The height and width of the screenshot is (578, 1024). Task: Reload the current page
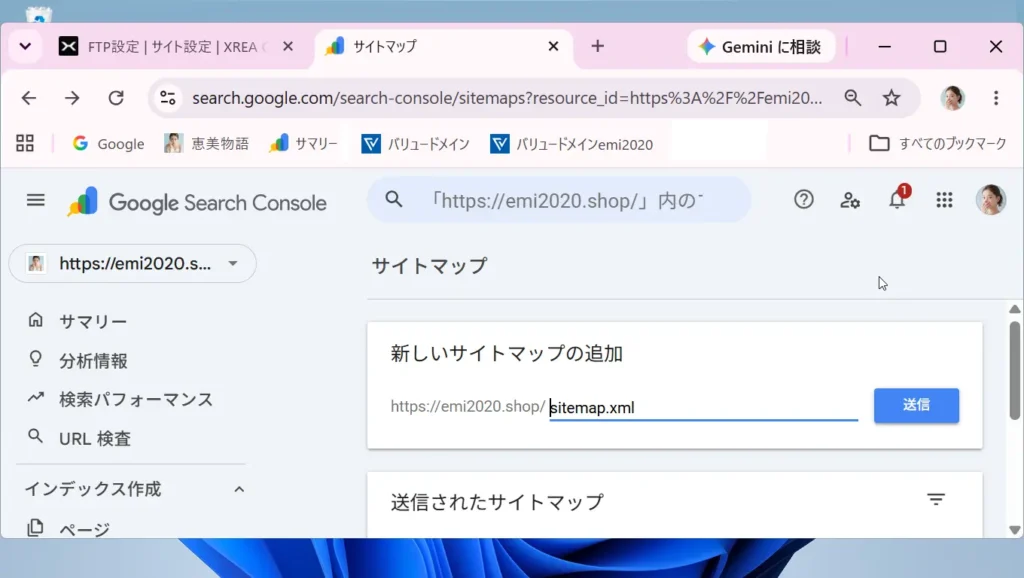click(116, 98)
